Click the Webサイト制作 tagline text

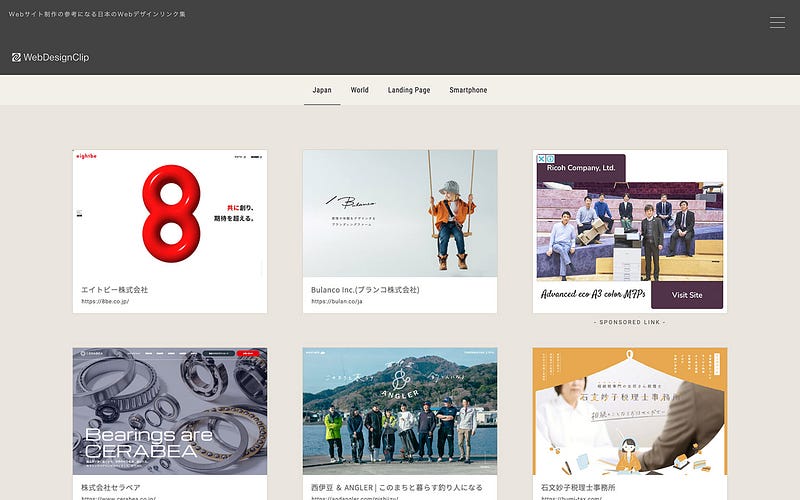point(97,14)
